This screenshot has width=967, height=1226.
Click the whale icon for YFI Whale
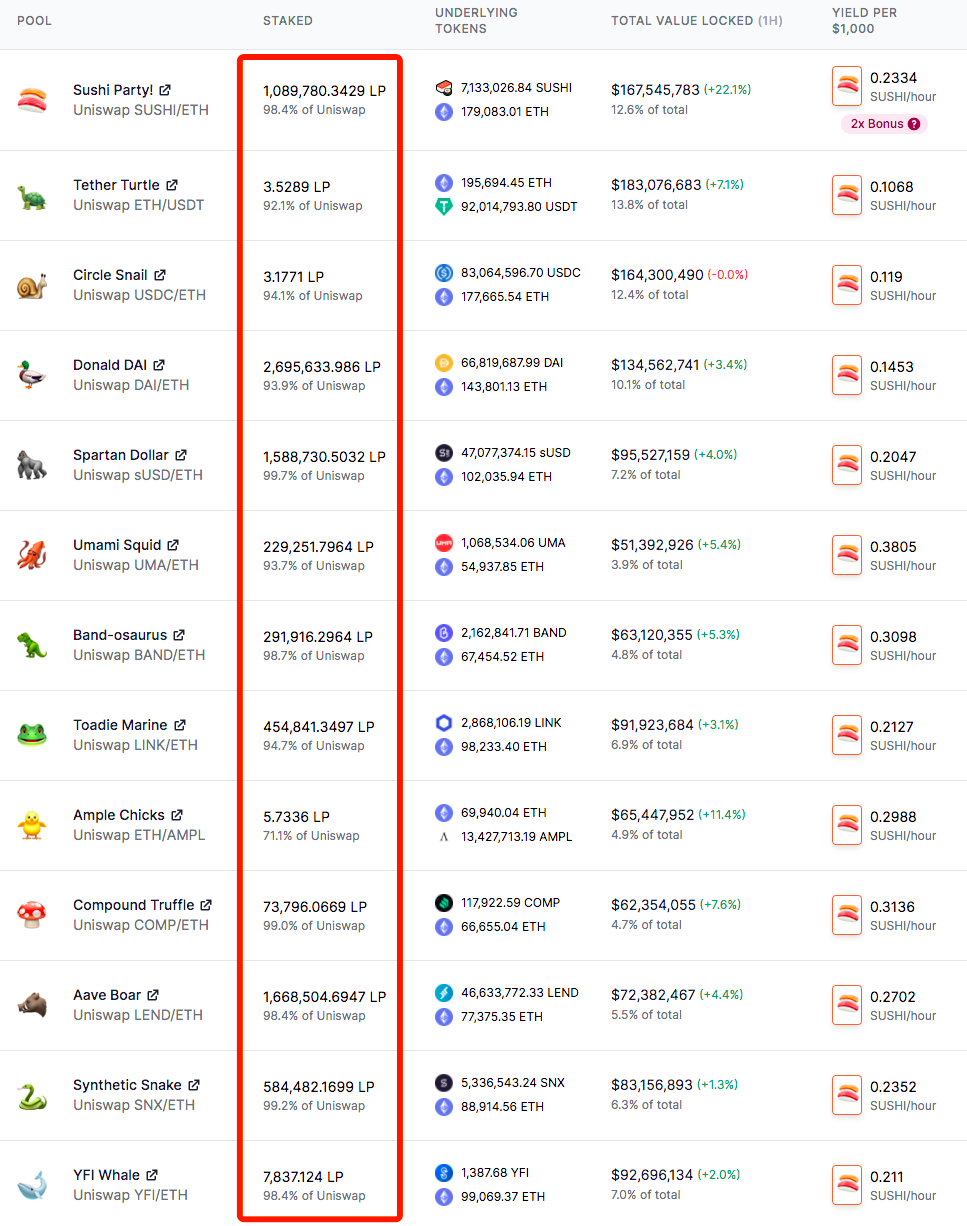[31, 1185]
